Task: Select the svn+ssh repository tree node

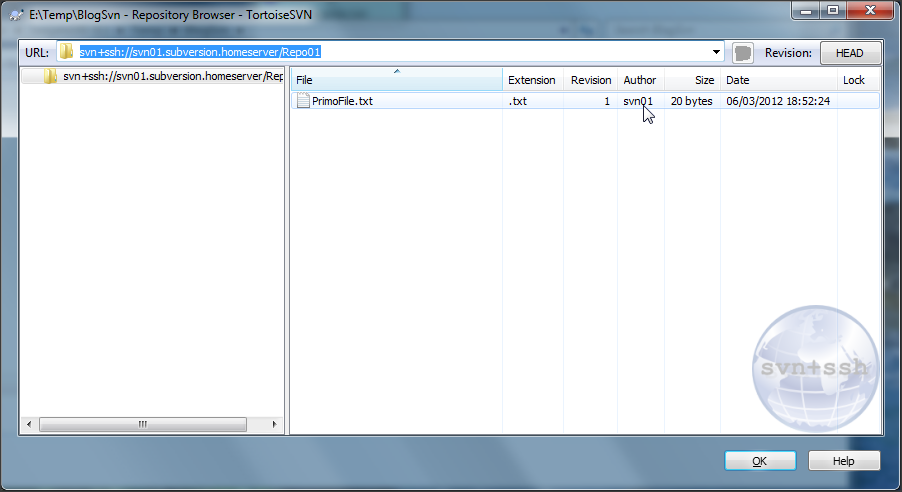Action: point(173,76)
